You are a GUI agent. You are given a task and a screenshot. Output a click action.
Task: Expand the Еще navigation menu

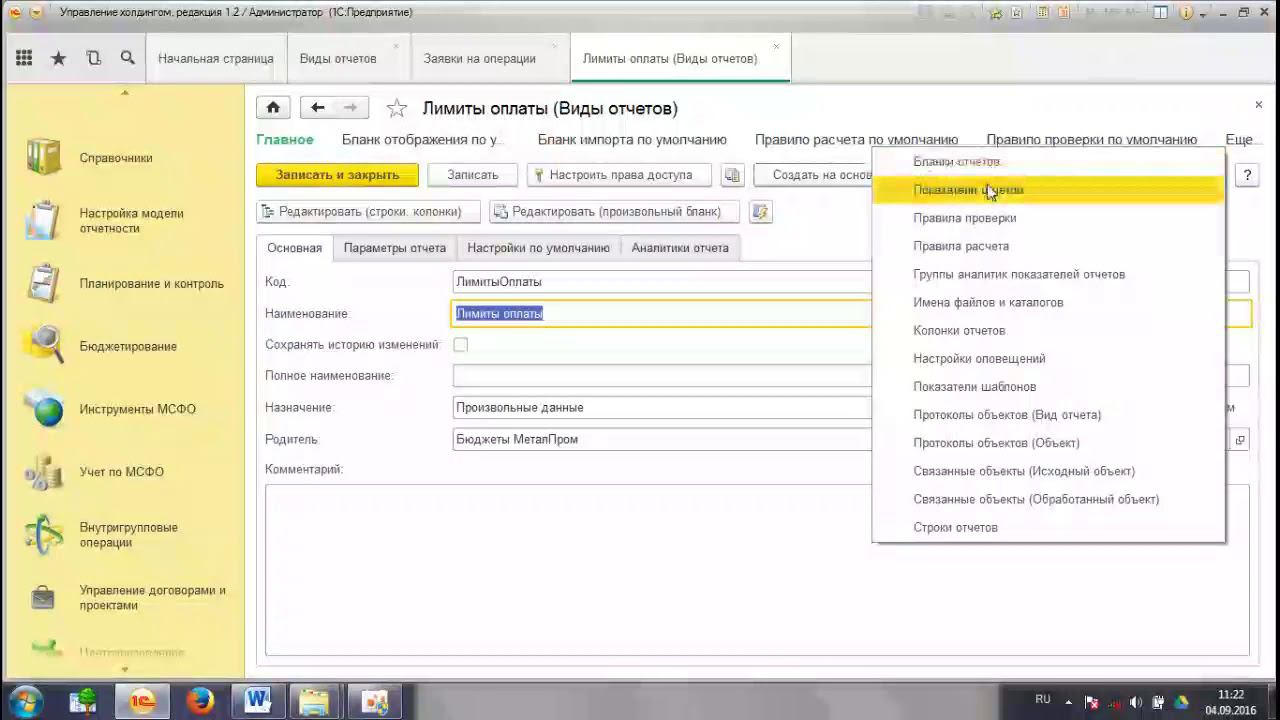click(1238, 140)
